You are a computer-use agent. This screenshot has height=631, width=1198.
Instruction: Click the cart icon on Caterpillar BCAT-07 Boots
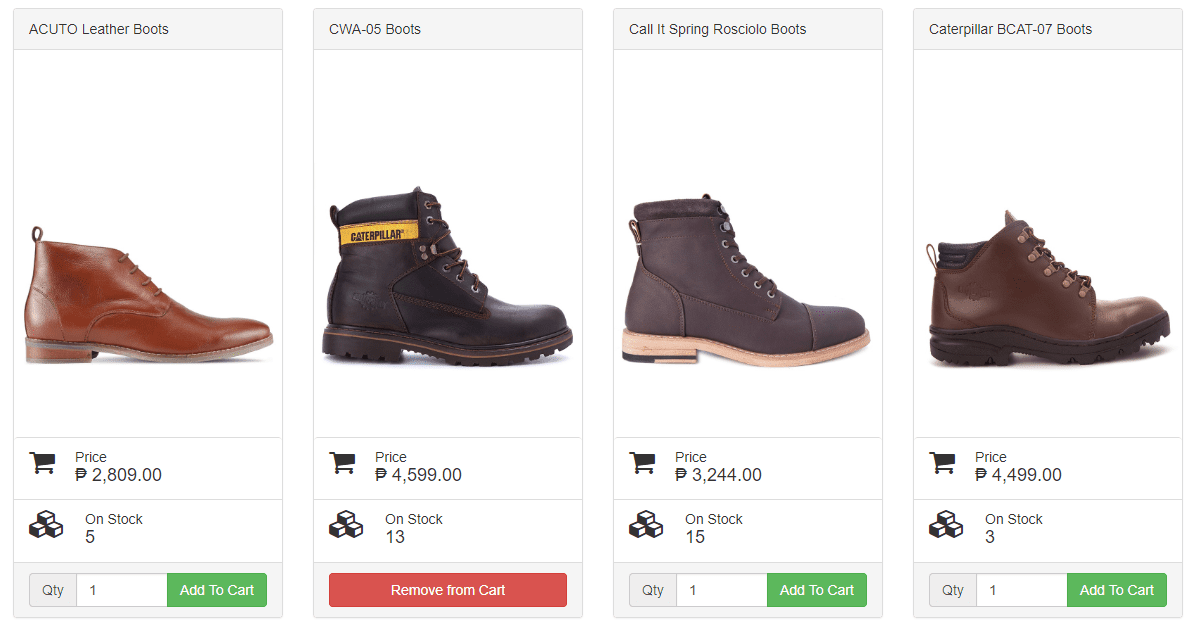click(941, 463)
